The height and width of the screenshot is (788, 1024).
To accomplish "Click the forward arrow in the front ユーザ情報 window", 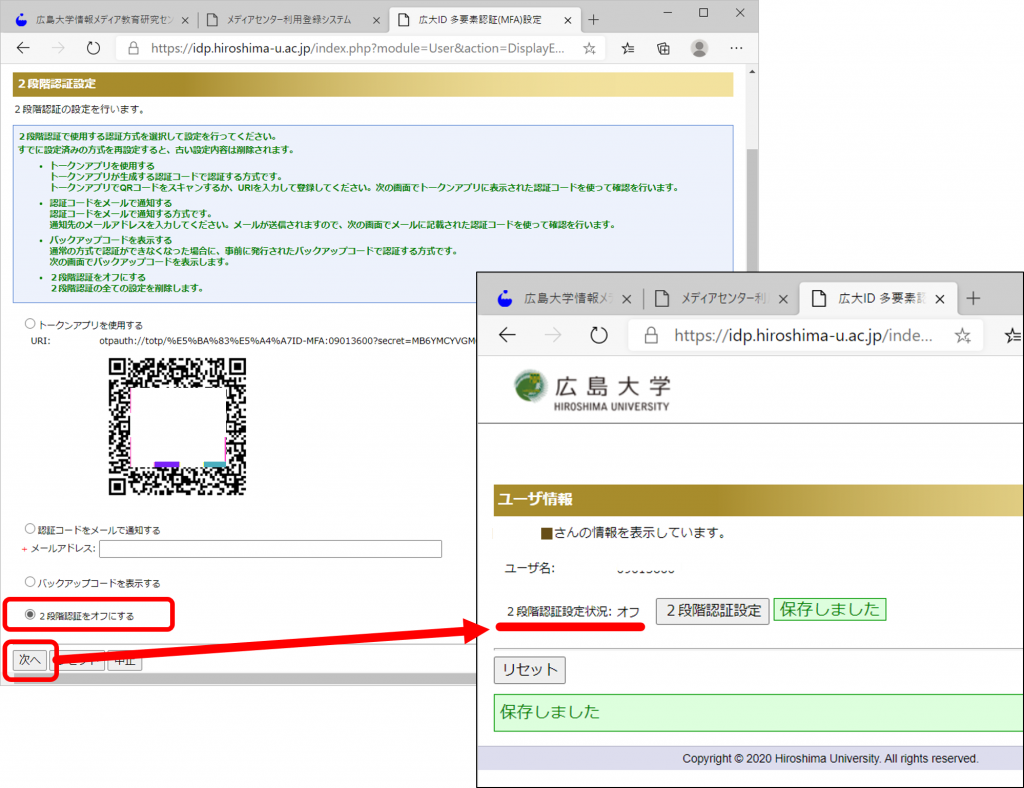I will (552, 335).
